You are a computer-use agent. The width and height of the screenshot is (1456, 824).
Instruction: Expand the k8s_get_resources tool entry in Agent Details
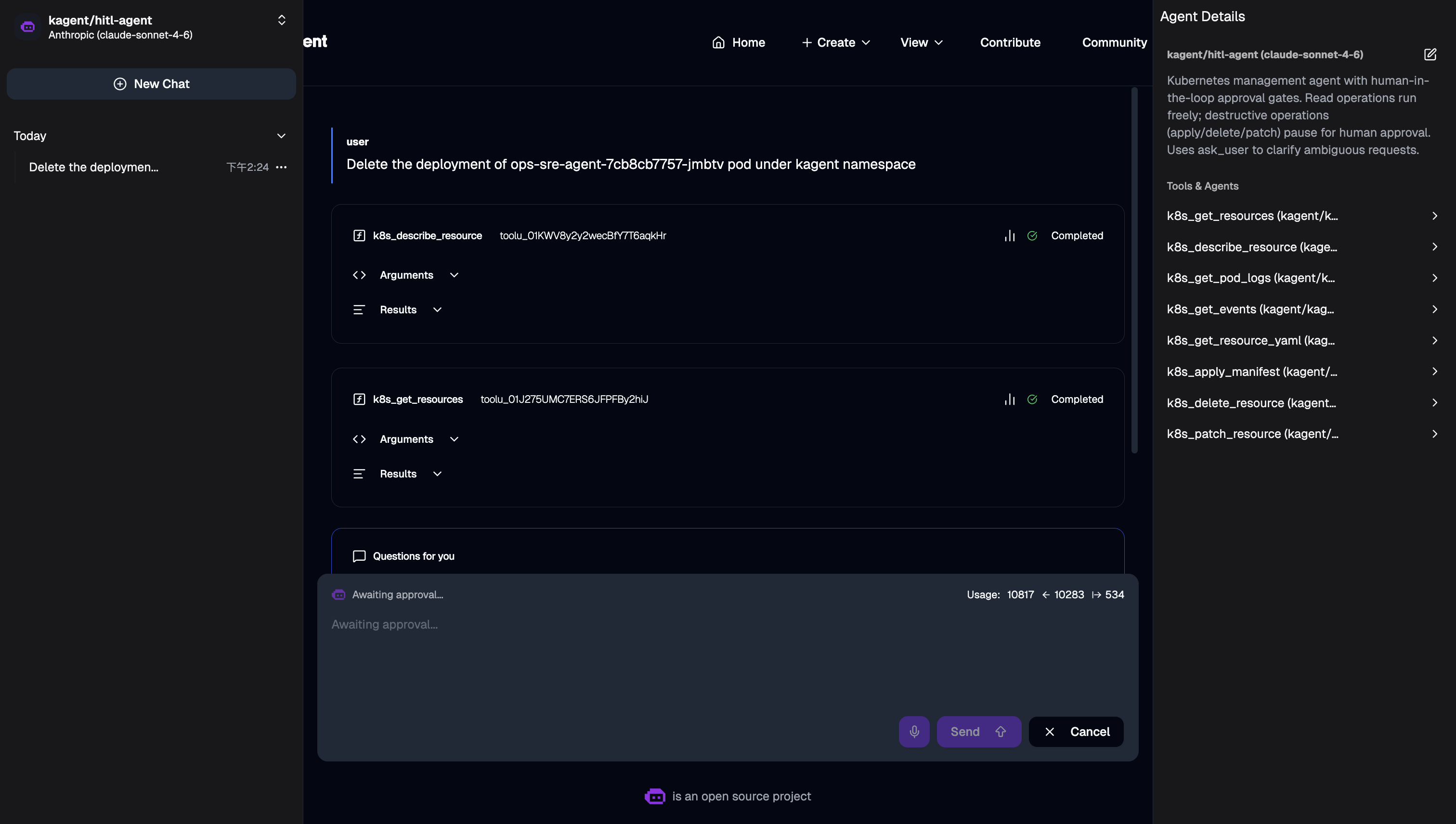click(1302, 216)
